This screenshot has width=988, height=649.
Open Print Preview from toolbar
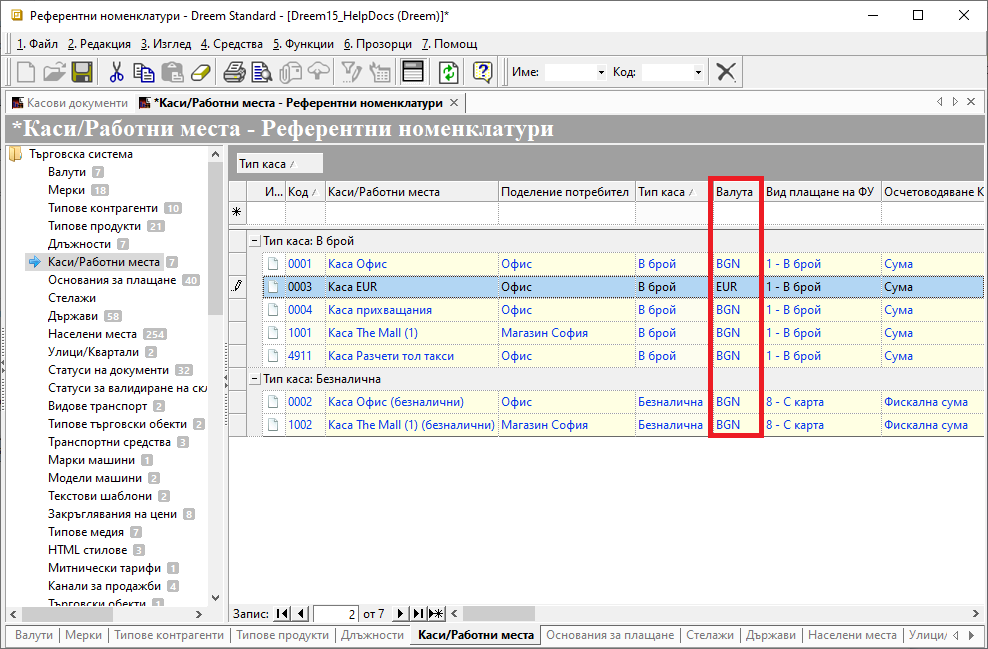pyautogui.click(x=262, y=72)
